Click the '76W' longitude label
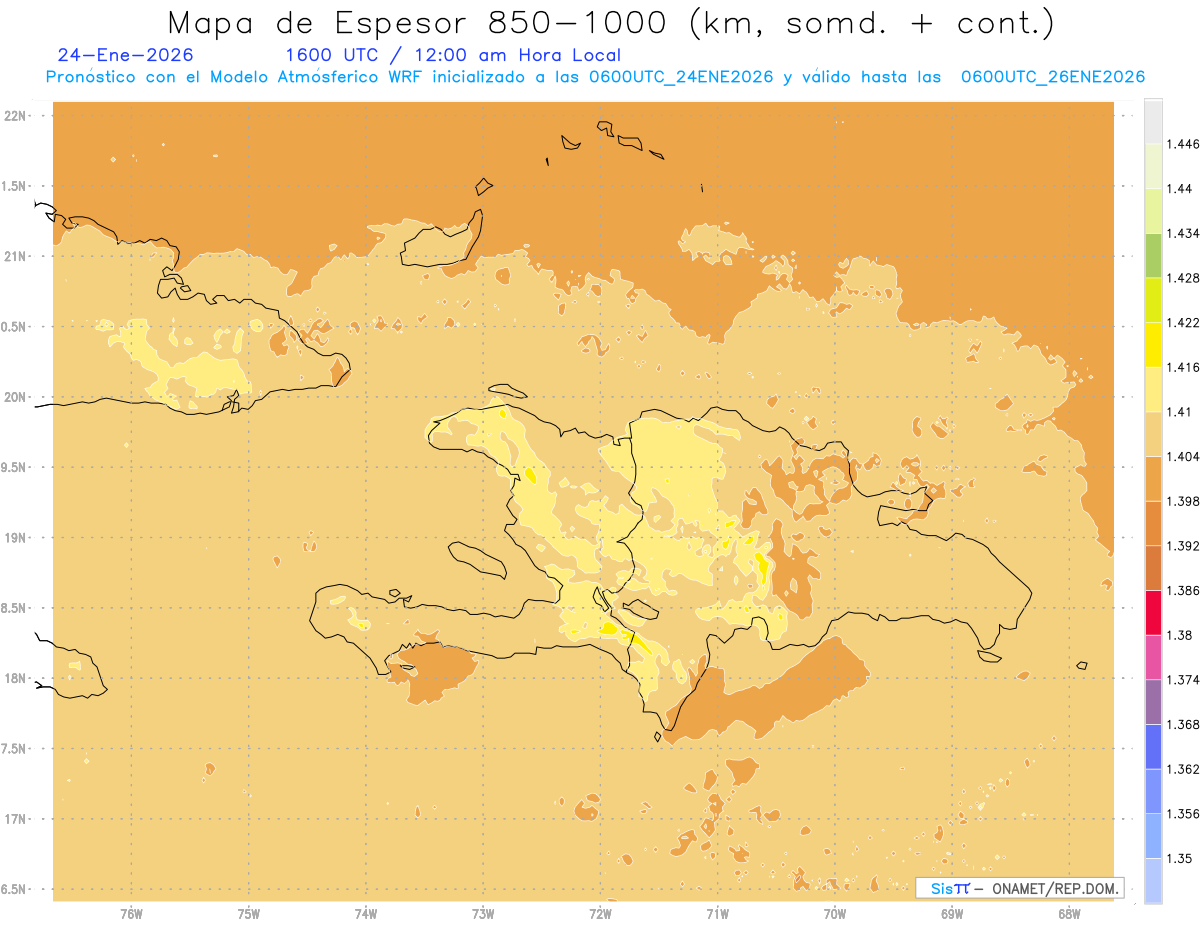 (131, 914)
